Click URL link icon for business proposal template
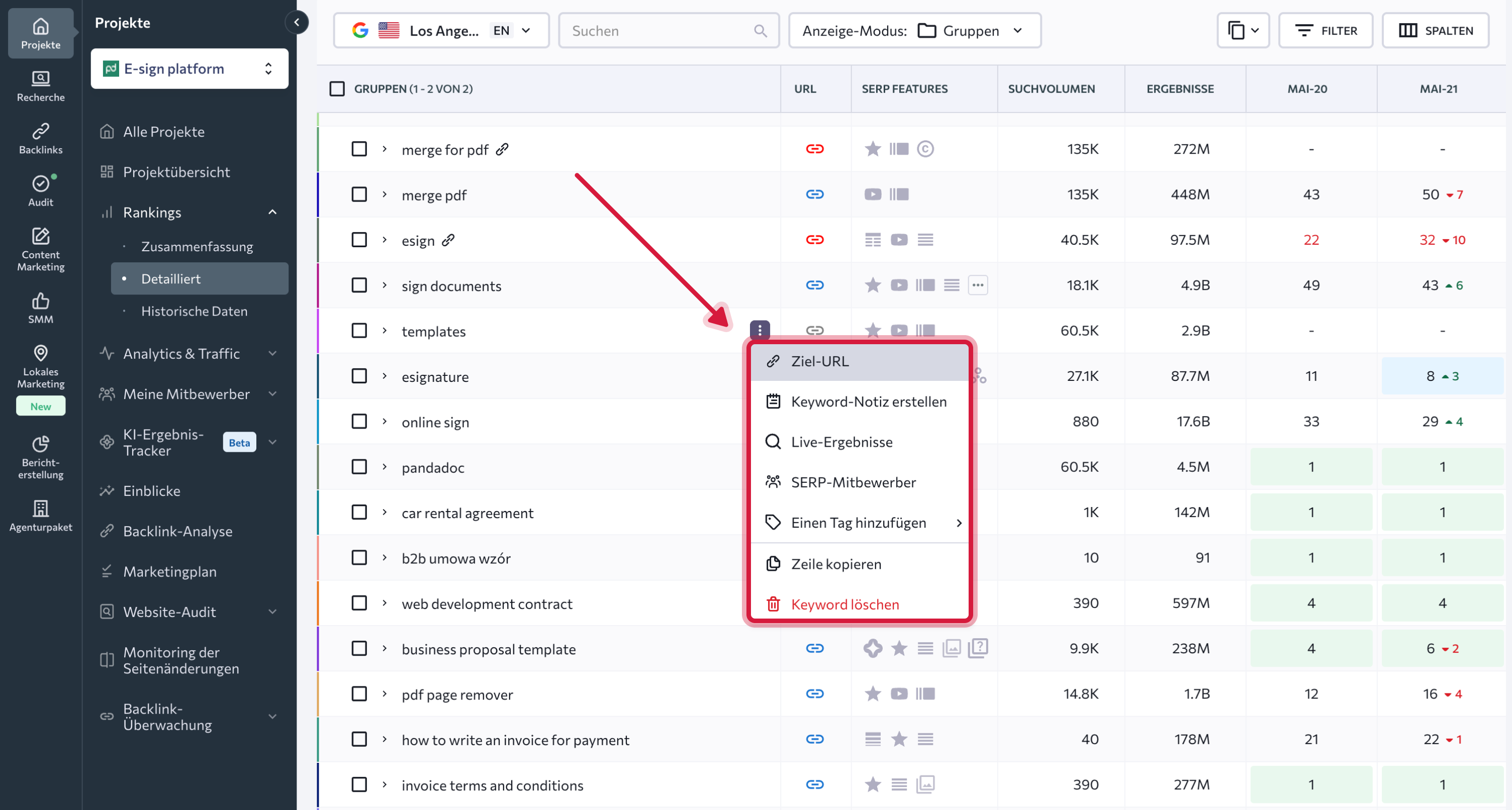The width and height of the screenshot is (1512, 810). click(x=815, y=648)
